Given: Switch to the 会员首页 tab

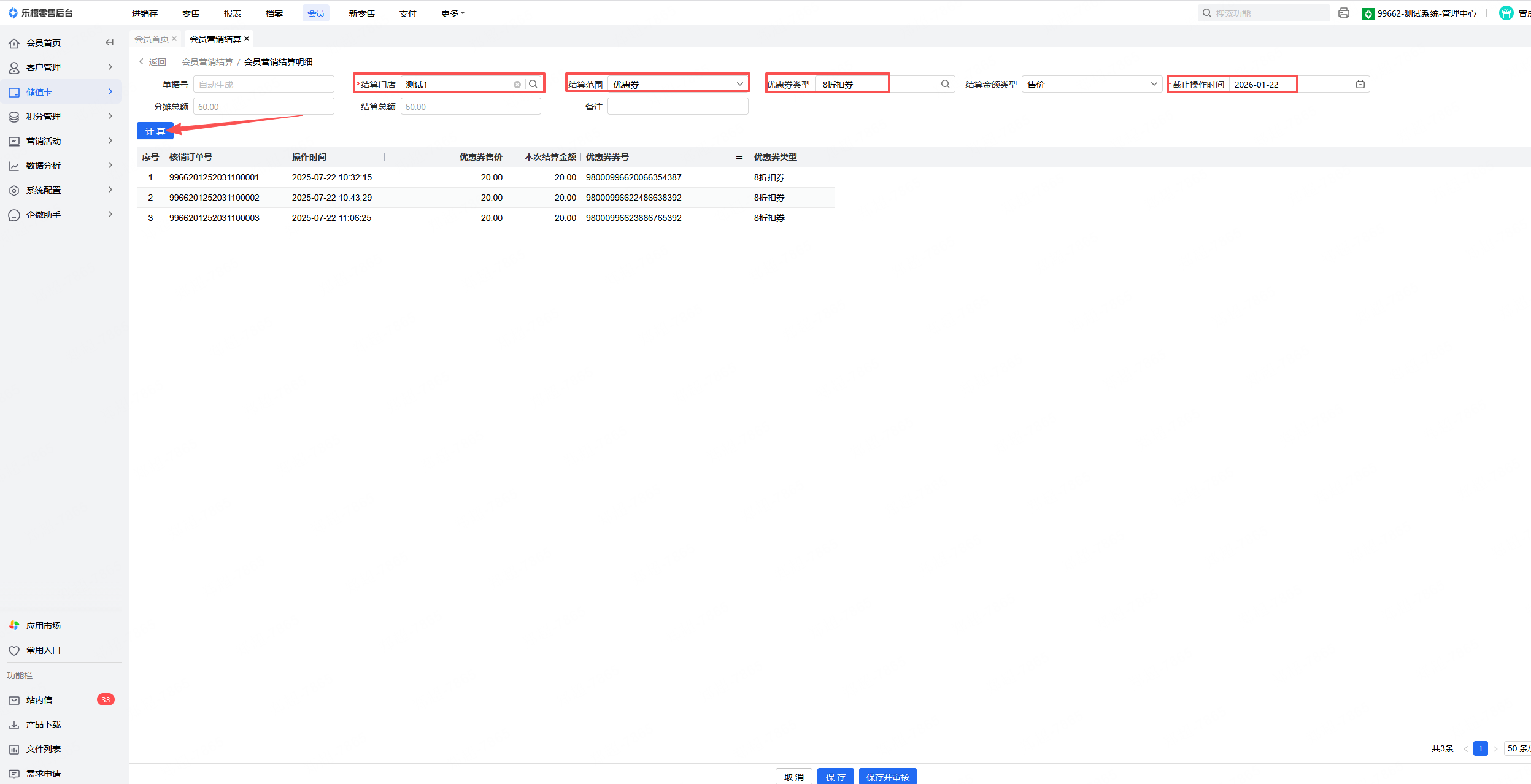Looking at the screenshot, I should [x=152, y=39].
